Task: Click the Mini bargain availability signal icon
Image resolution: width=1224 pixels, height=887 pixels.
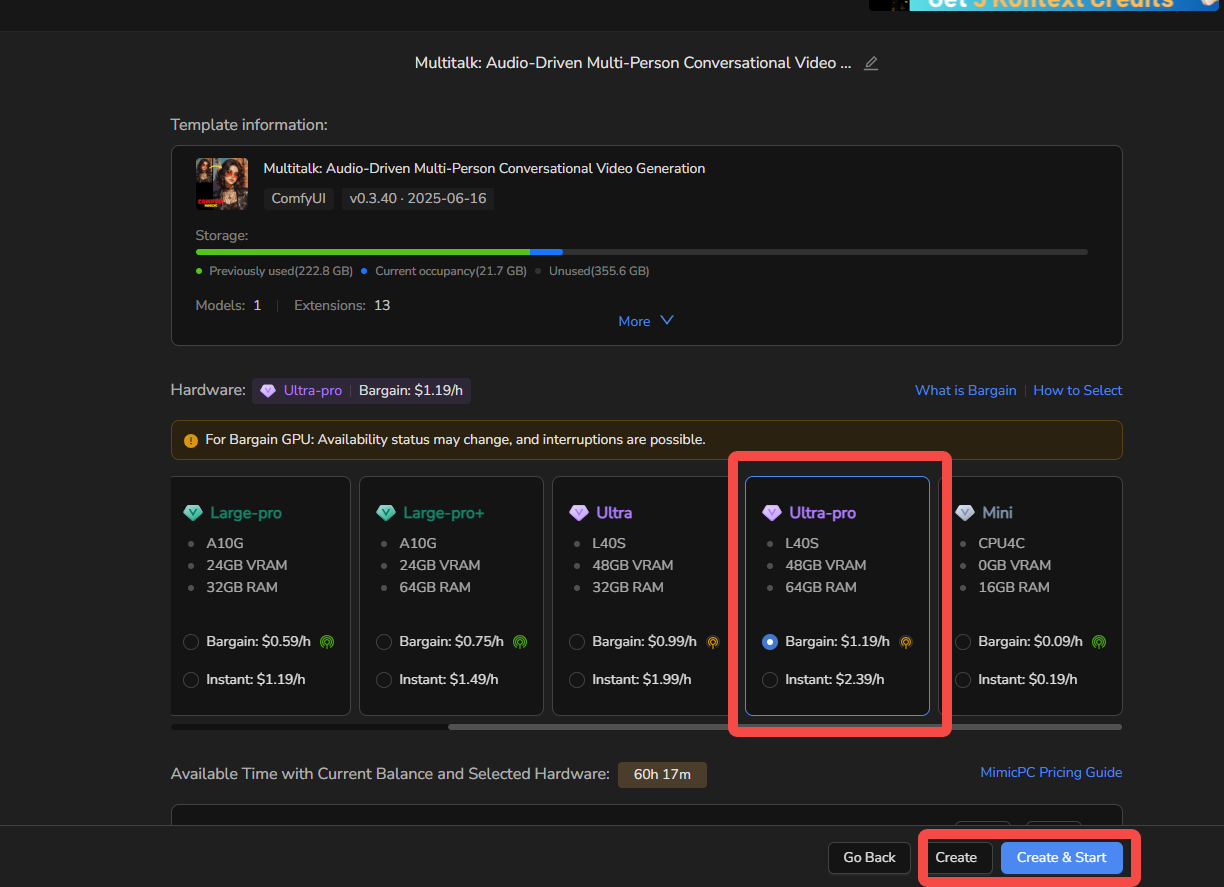Action: click(1099, 642)
